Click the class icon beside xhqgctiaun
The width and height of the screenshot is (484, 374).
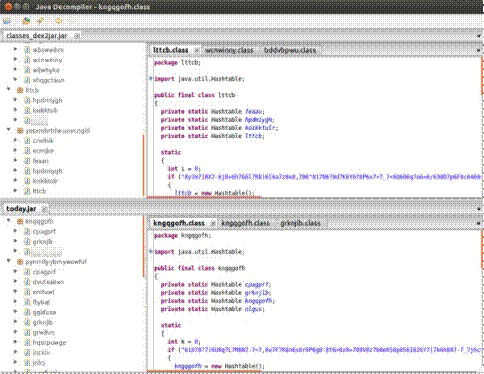pos(27,80)
